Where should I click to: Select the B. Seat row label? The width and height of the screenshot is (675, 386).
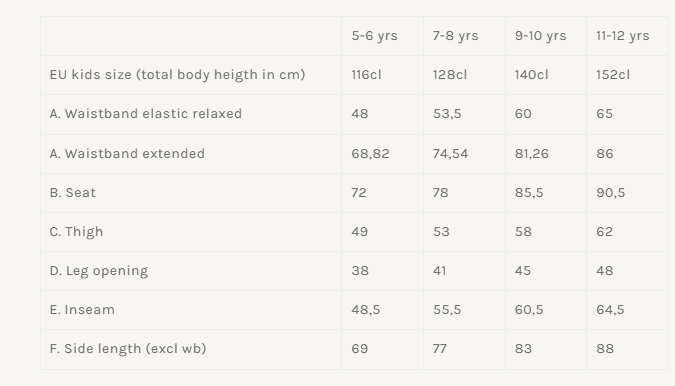tap(72, 193)
